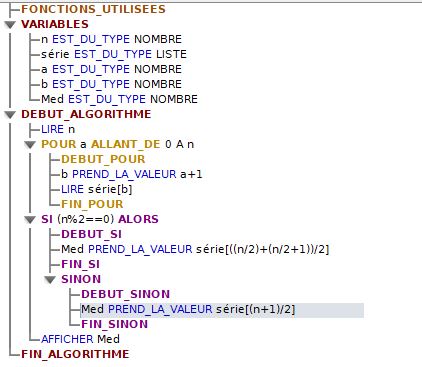Select the FIN_SINON line
422x367 pixels.
click(x=115, y=324)
